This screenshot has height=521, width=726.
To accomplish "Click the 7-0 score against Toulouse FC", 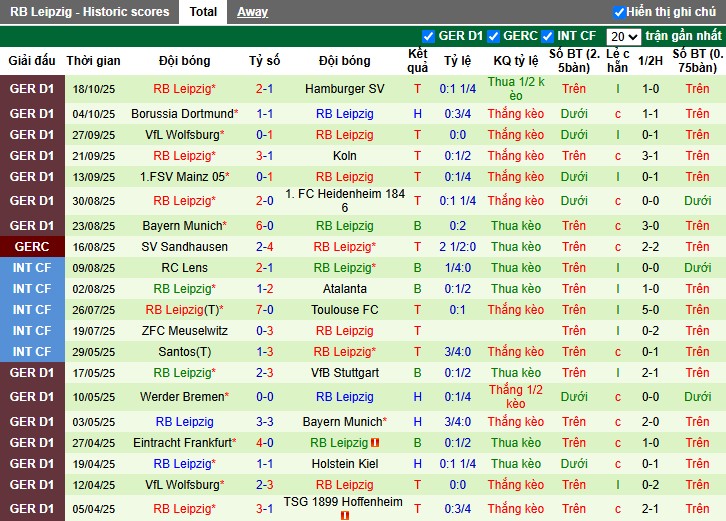I will [x=264, y=309].
